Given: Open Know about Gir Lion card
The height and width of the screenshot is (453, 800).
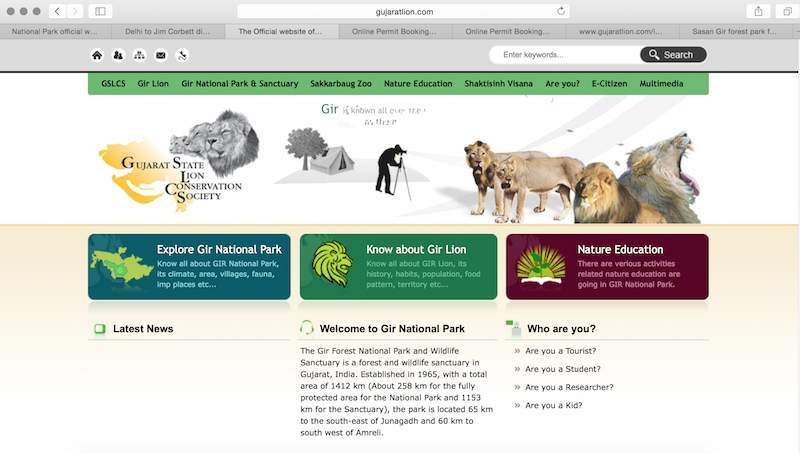Looking at the screenshot, I should [398, 267].
